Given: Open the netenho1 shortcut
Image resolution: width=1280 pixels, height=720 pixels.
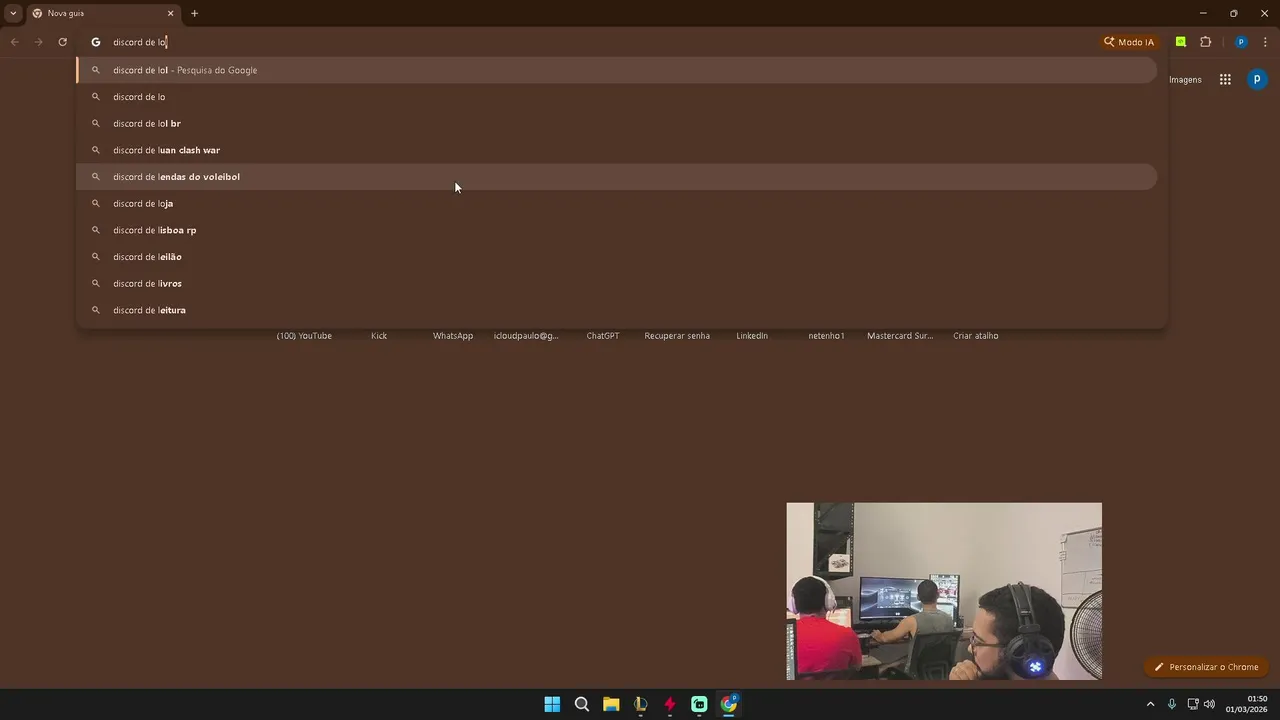Looking at the screenshot, I should pos(827,336).
